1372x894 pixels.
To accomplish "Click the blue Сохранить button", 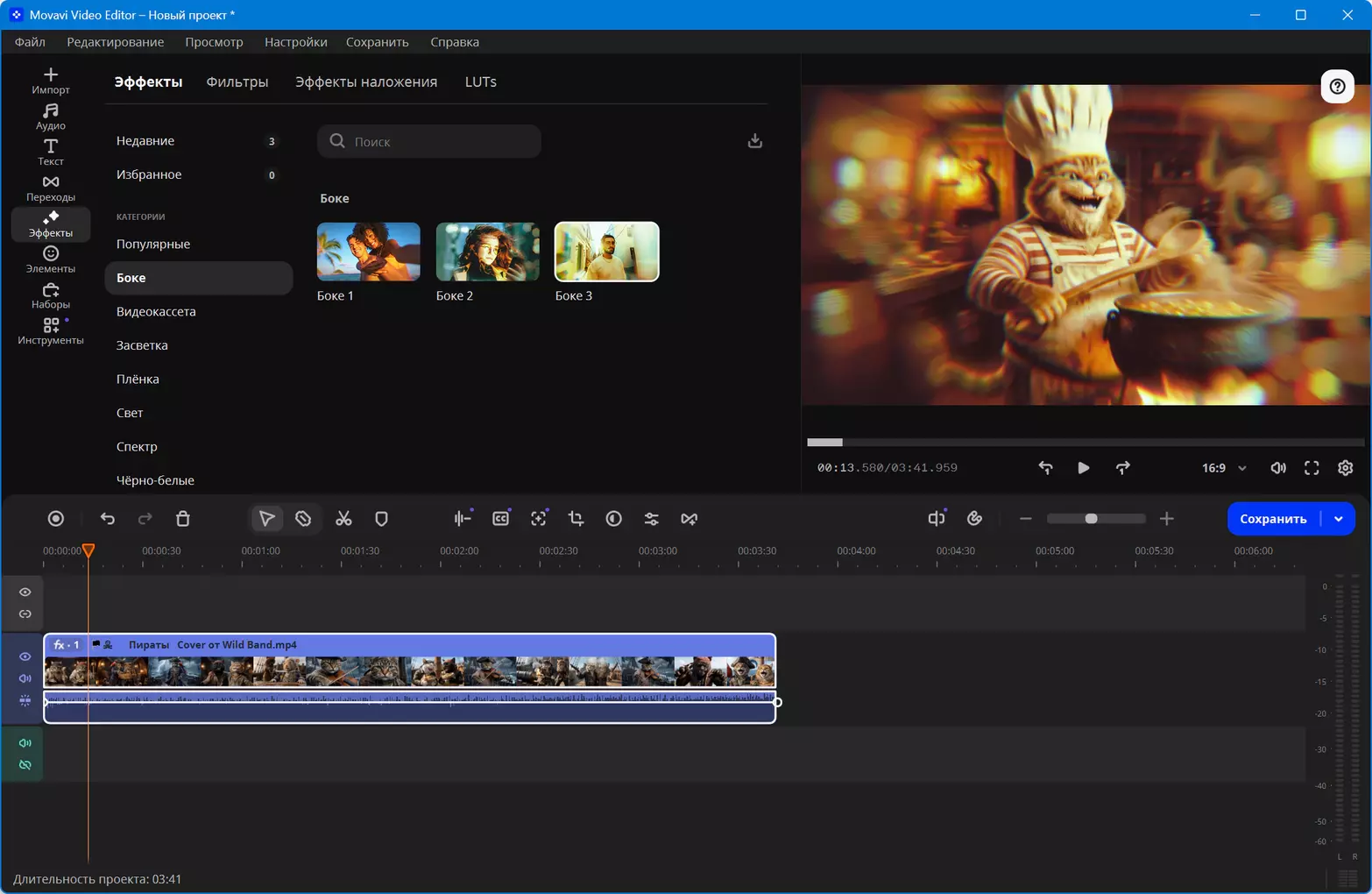I will (x=1274, y=519).
